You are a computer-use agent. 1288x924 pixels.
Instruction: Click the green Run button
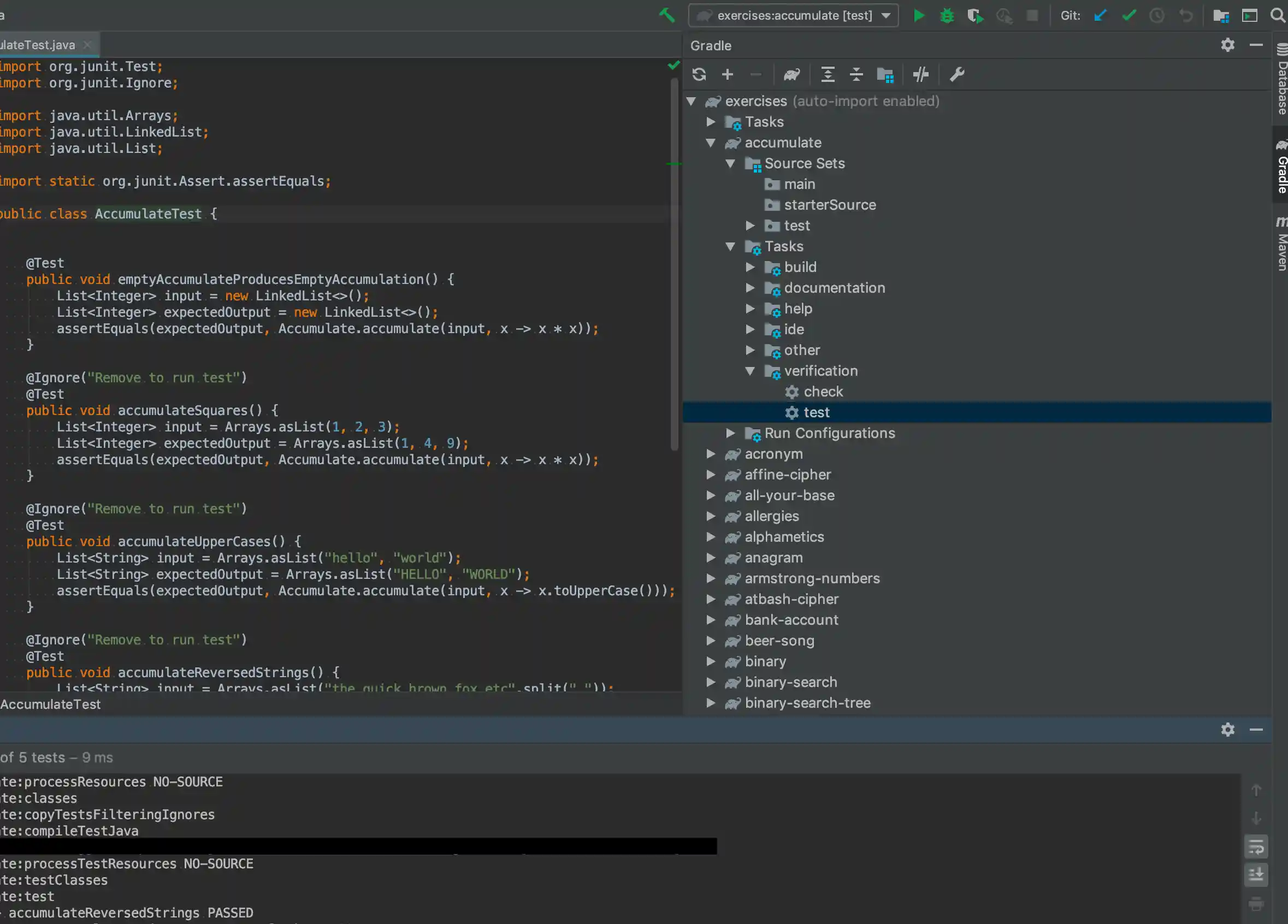pos(918,15)
